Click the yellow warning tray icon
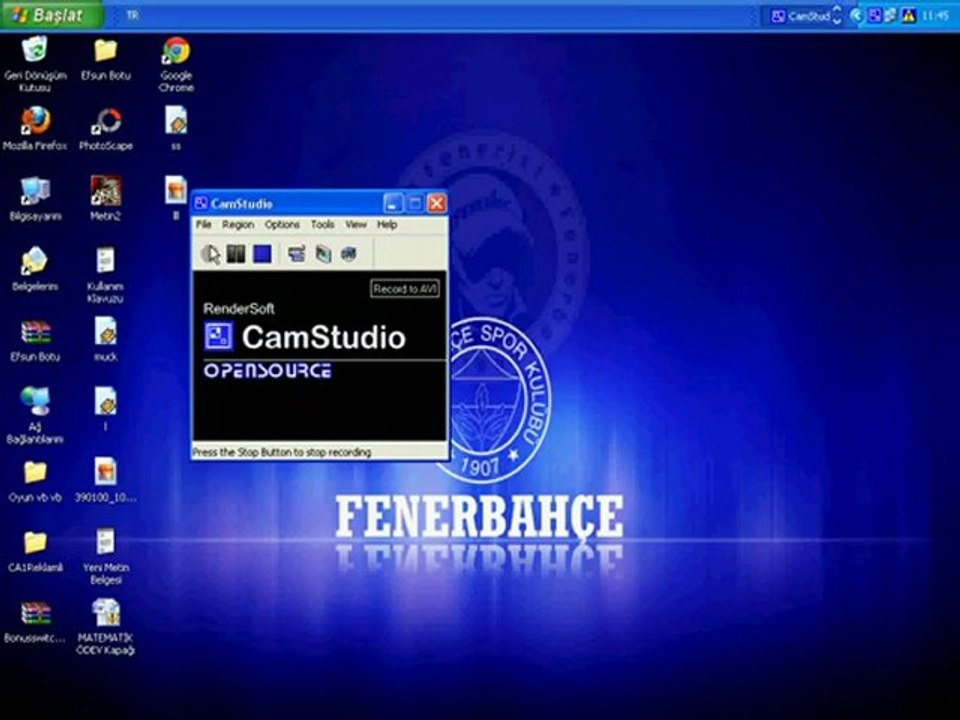 click(x=909, y=16)
